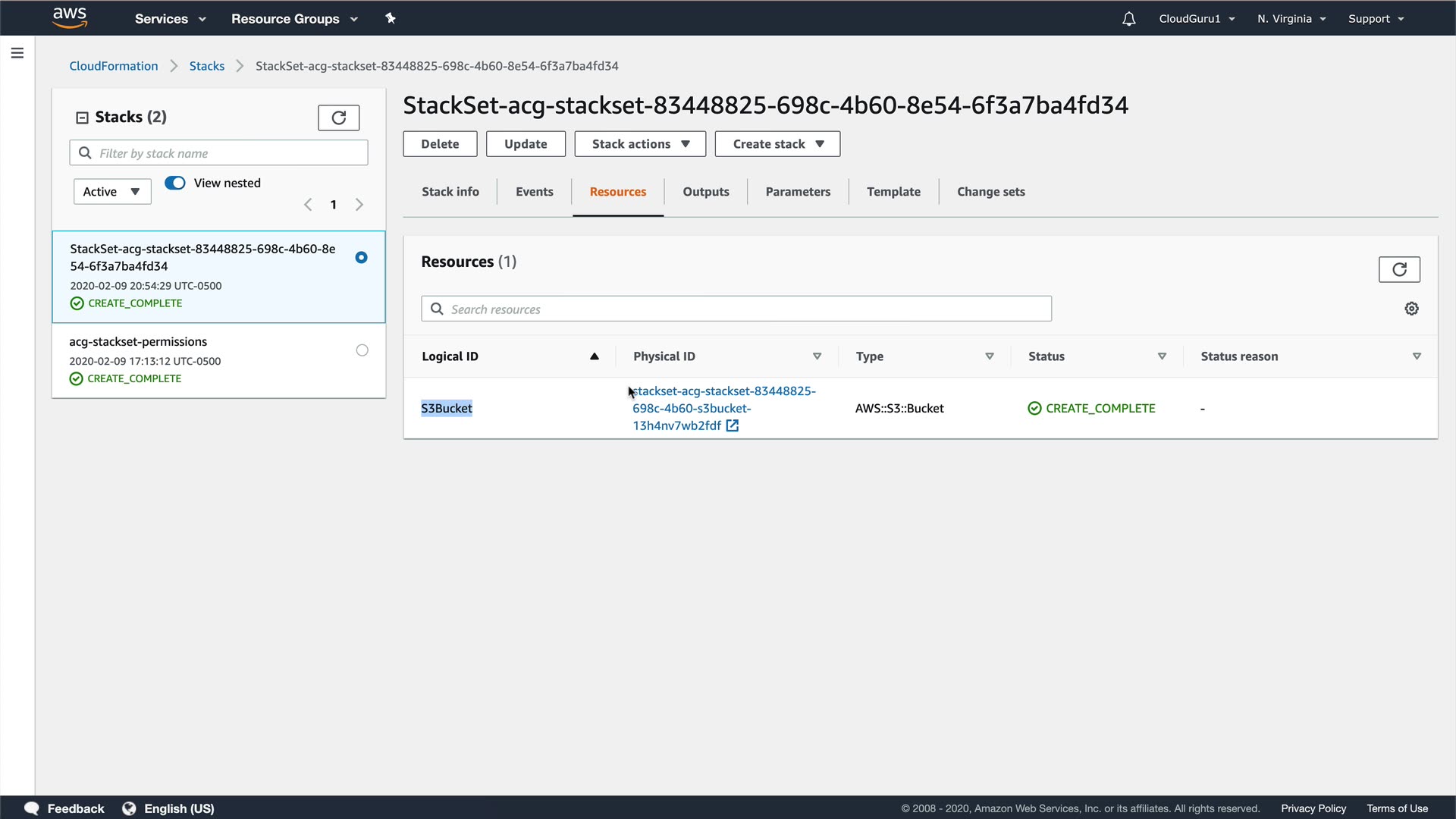Screen dimensions: 1456x819
Task: Select the acg-stackset-permissions stack radio button
Action: coord(362,350)
